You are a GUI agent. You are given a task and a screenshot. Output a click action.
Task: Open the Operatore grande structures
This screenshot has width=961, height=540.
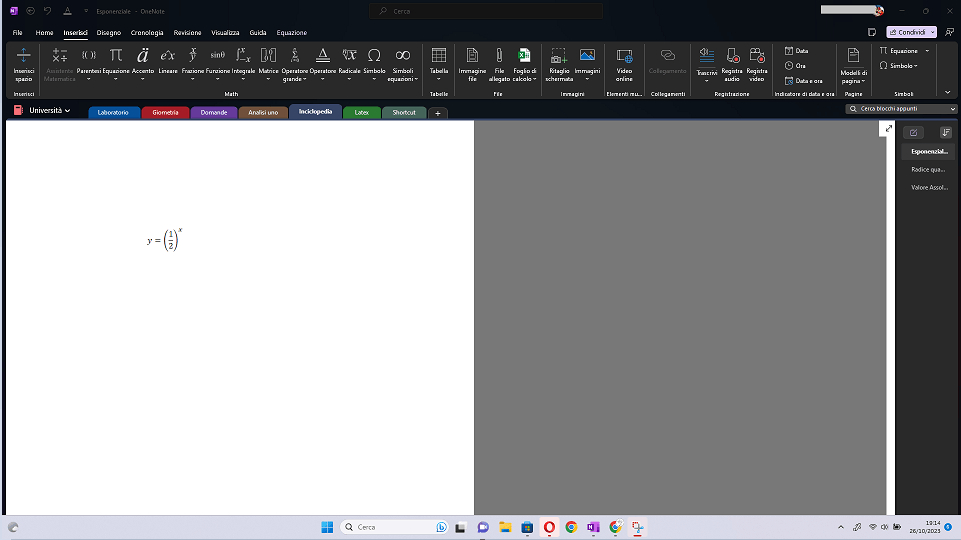295,64
